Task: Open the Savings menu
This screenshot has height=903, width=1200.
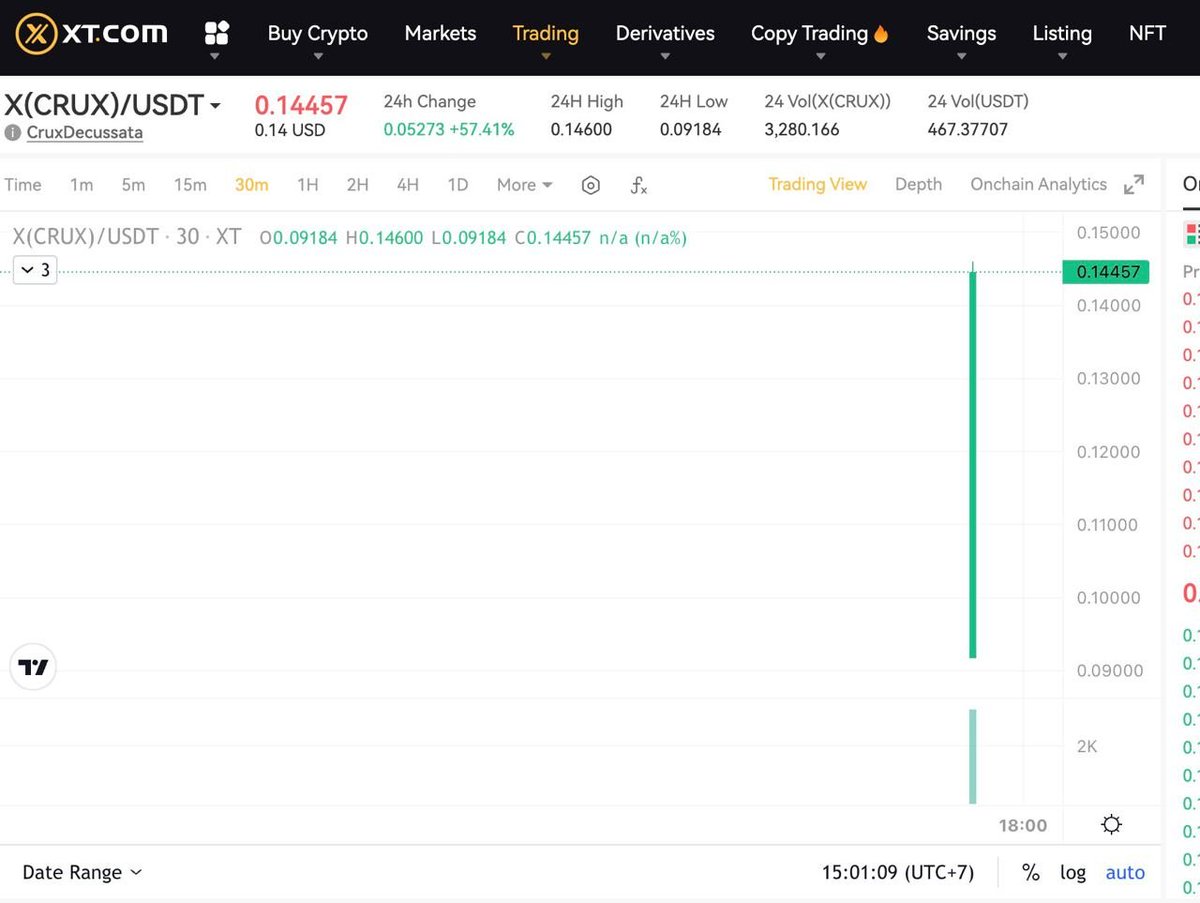Action: click(x=961, y=34)
